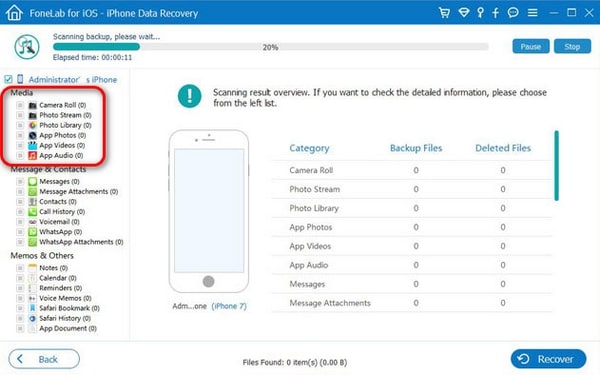Image resolution: width=600 pixels, height=375 pixels.
Task: Click the (iPhone 7) device link
Action: 229,306
